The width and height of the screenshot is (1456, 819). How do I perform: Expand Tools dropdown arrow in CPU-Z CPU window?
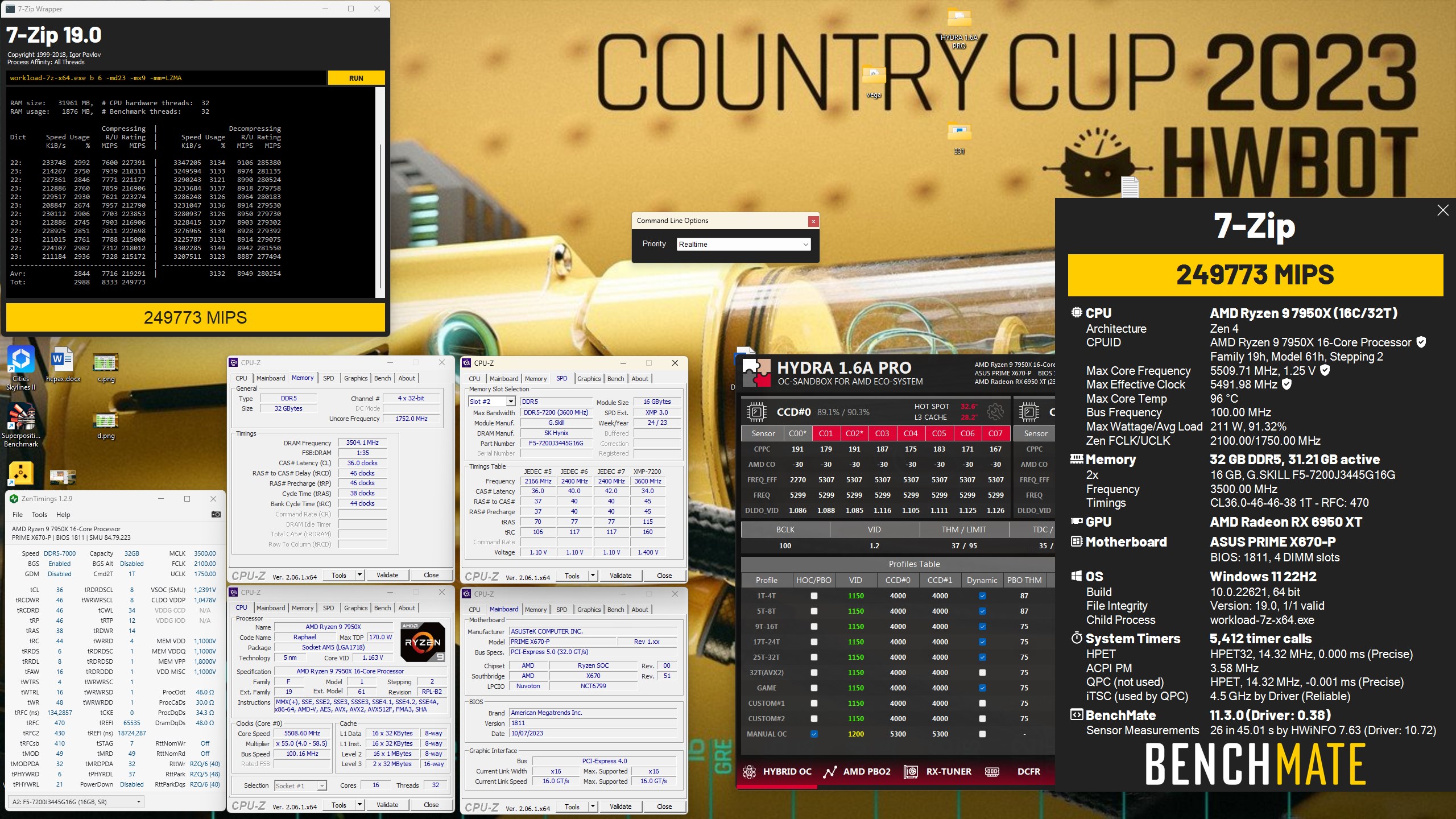pyautogui.click(x=359, y=805)
